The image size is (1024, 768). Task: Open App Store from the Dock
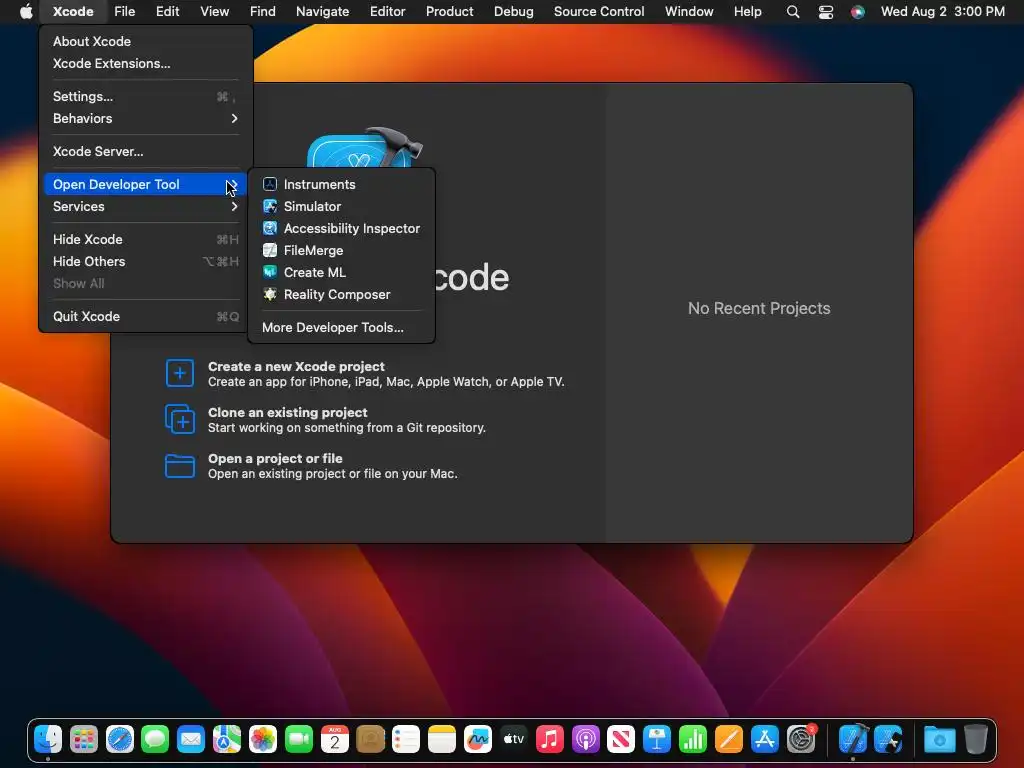tap(764, 739)
